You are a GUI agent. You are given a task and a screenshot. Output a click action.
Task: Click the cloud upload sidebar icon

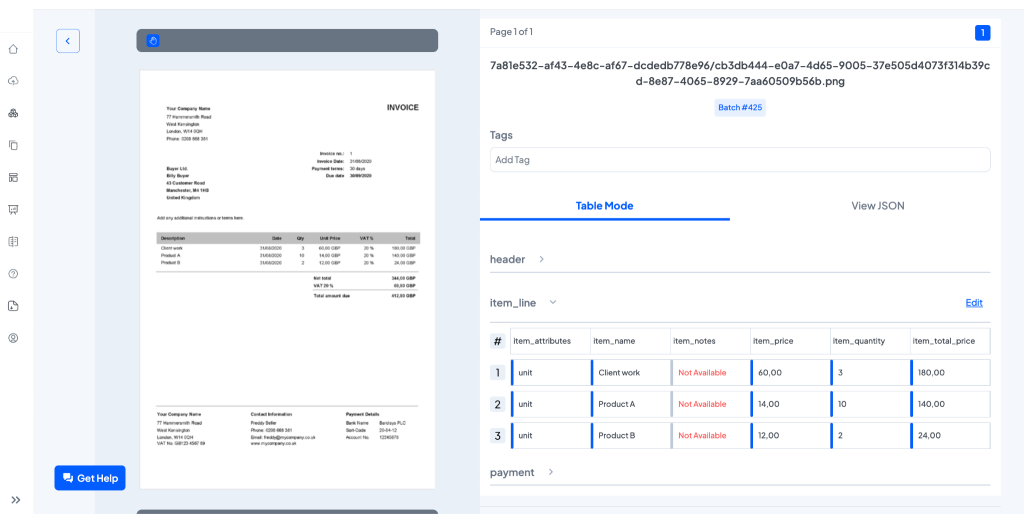(13, 81)
